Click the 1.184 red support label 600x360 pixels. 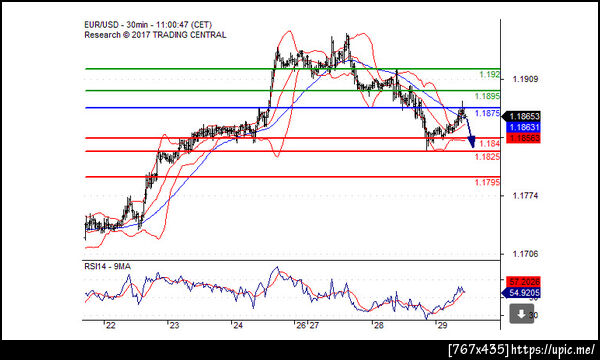[490, 143]
